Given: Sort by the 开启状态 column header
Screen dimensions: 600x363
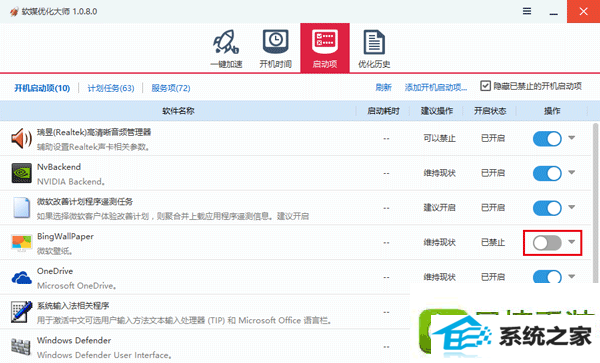Looking at the screenshot, I should point(490,111).
